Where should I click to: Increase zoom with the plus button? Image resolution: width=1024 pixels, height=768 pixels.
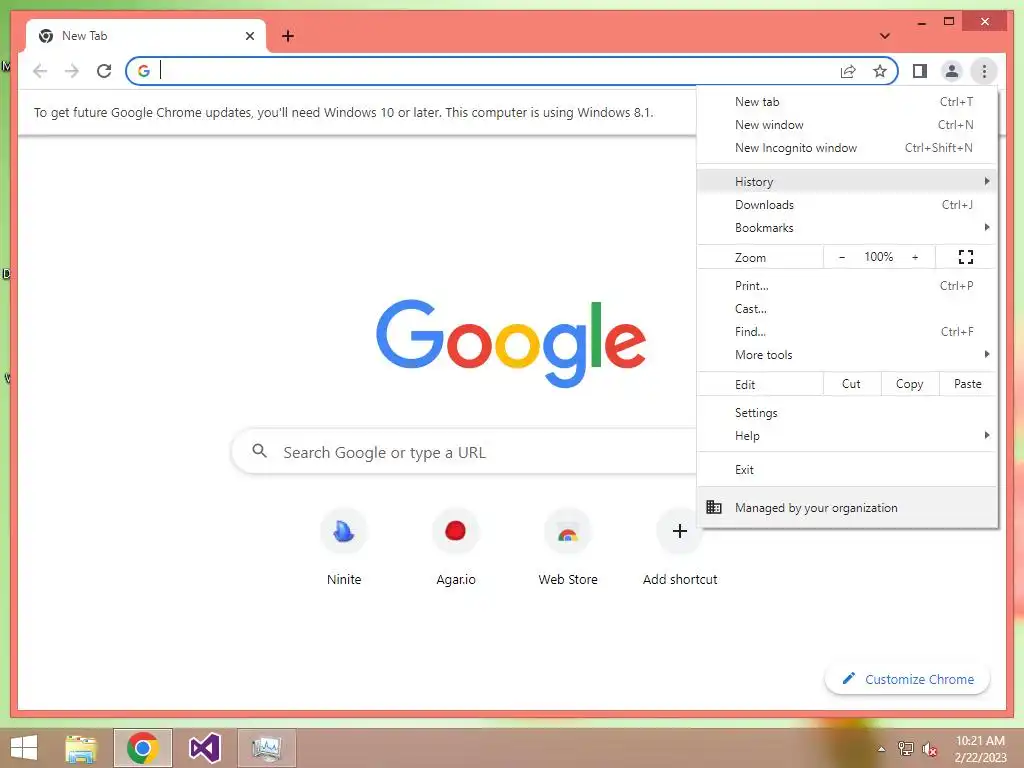(x=915, y=257)
